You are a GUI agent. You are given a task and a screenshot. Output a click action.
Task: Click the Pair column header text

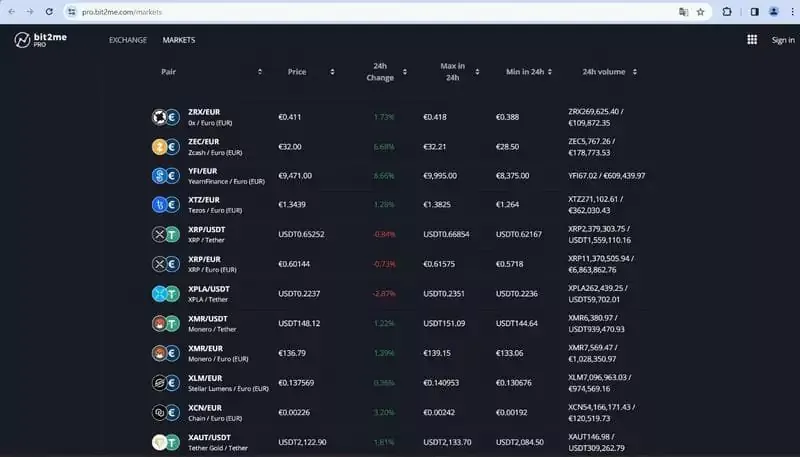click(x=168, y=72)
